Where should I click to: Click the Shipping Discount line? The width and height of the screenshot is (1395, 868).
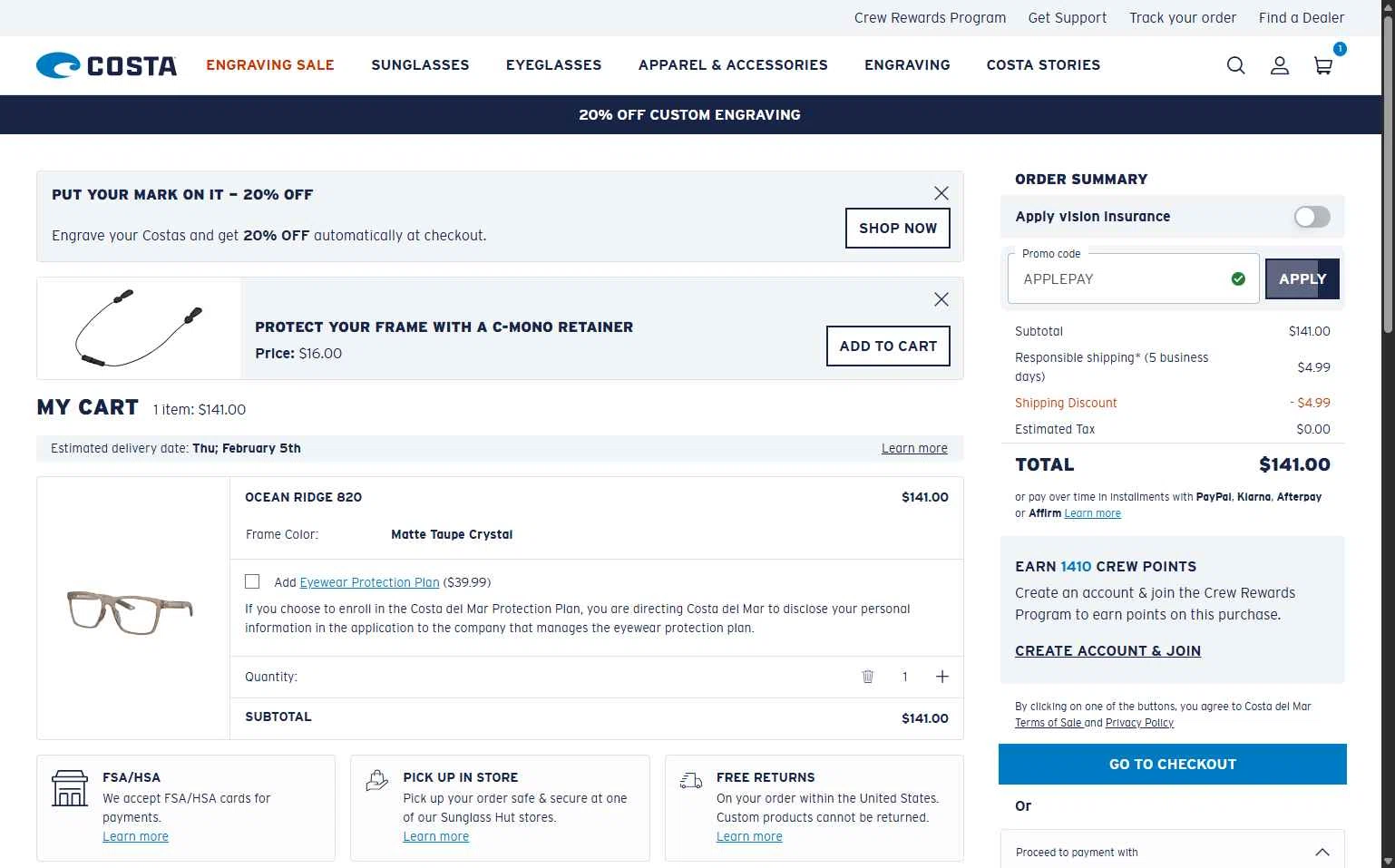[1172, 403]
